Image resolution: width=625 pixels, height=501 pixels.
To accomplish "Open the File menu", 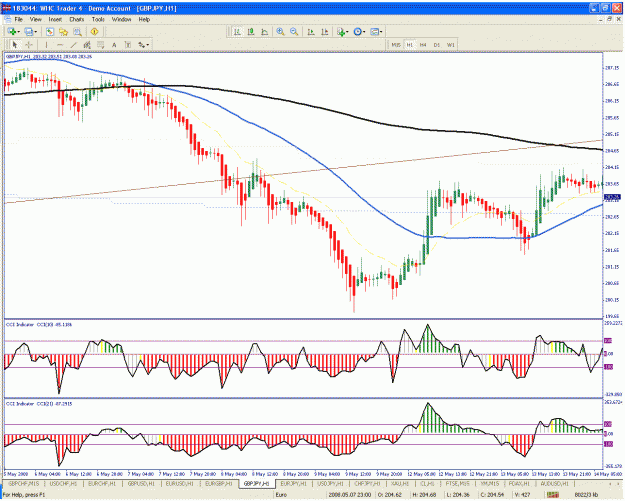I will pyautogui.click(x=18, y=19).
